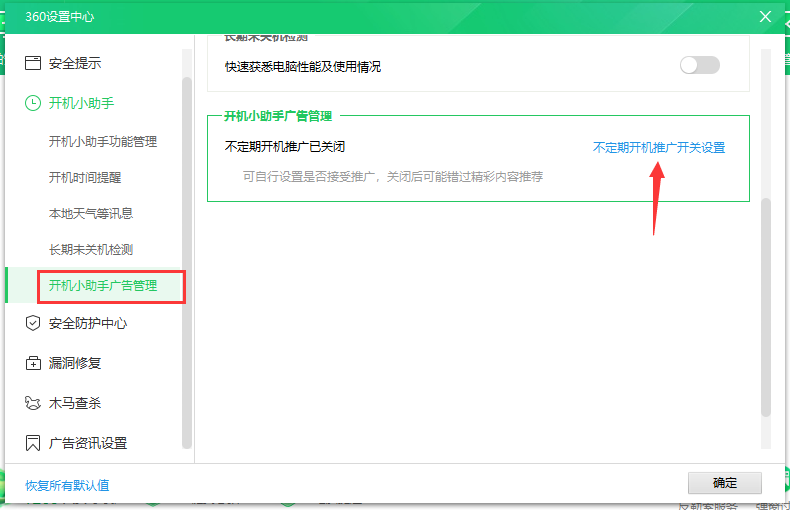Open 广告资讯设置 section
Viewport: 790px width, 510px height.
88,443
